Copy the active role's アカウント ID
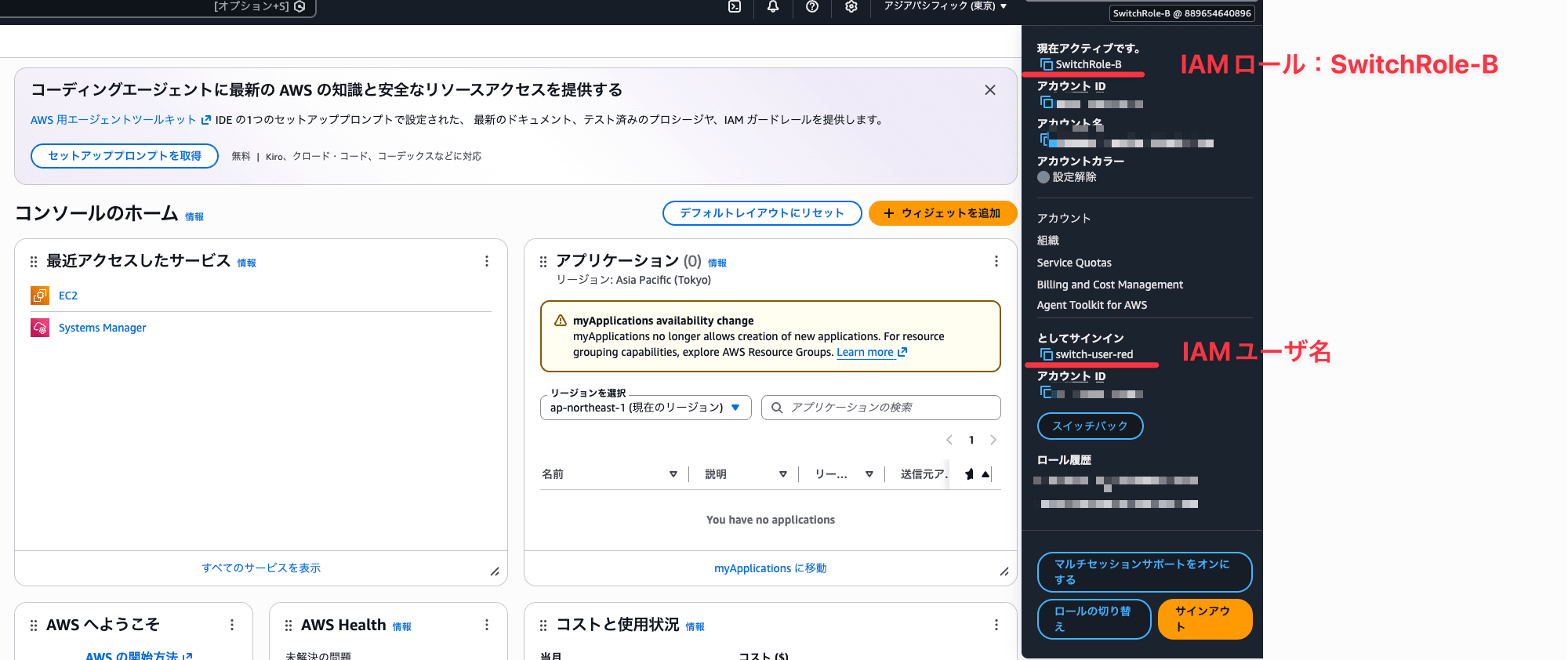 [x=1046, y=103]
